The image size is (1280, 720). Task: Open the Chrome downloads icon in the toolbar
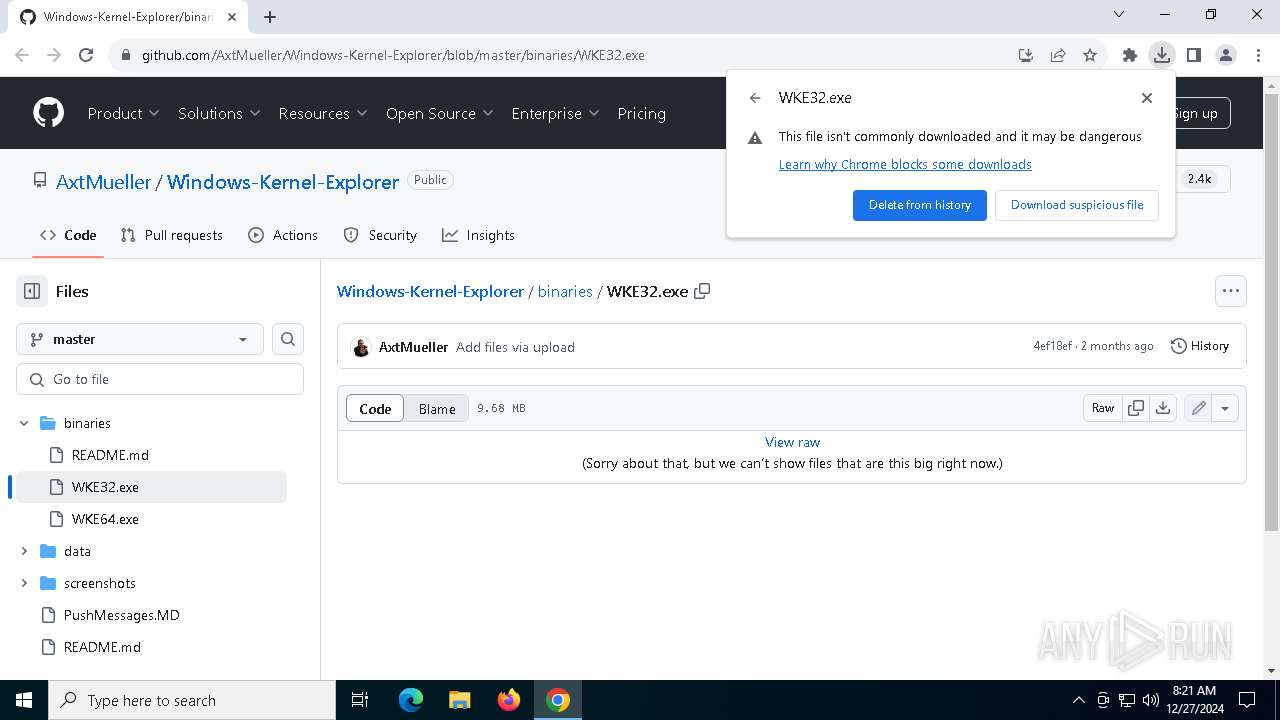coord(1161,55)
